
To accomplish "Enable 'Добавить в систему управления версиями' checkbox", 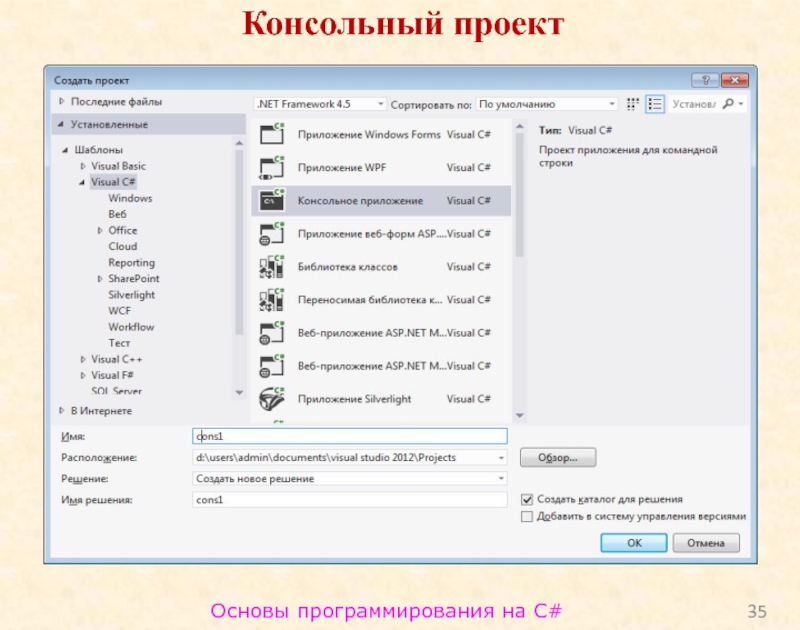I will click(527, 516).
